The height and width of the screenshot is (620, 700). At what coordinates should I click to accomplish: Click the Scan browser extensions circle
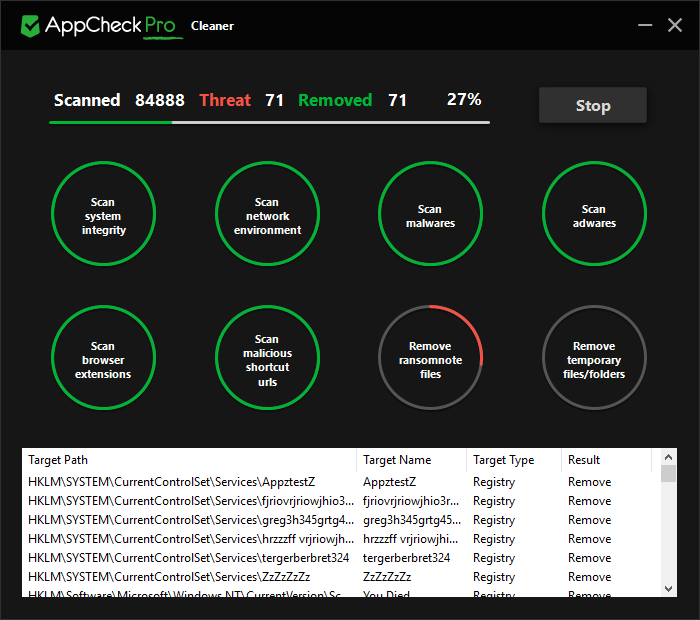[103, 360]
